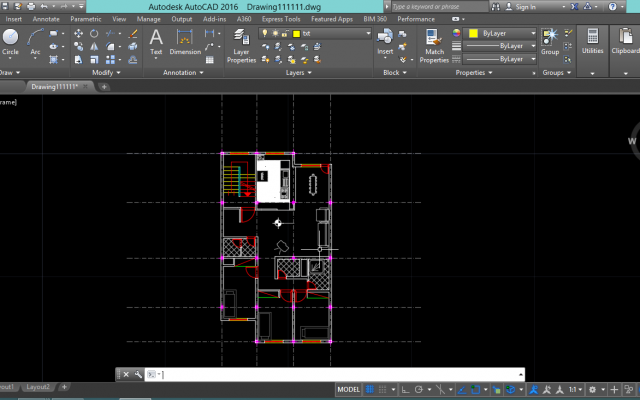Expand the Modify panel
The height and width of the screenshot is (400, 640).
[107, 73]
